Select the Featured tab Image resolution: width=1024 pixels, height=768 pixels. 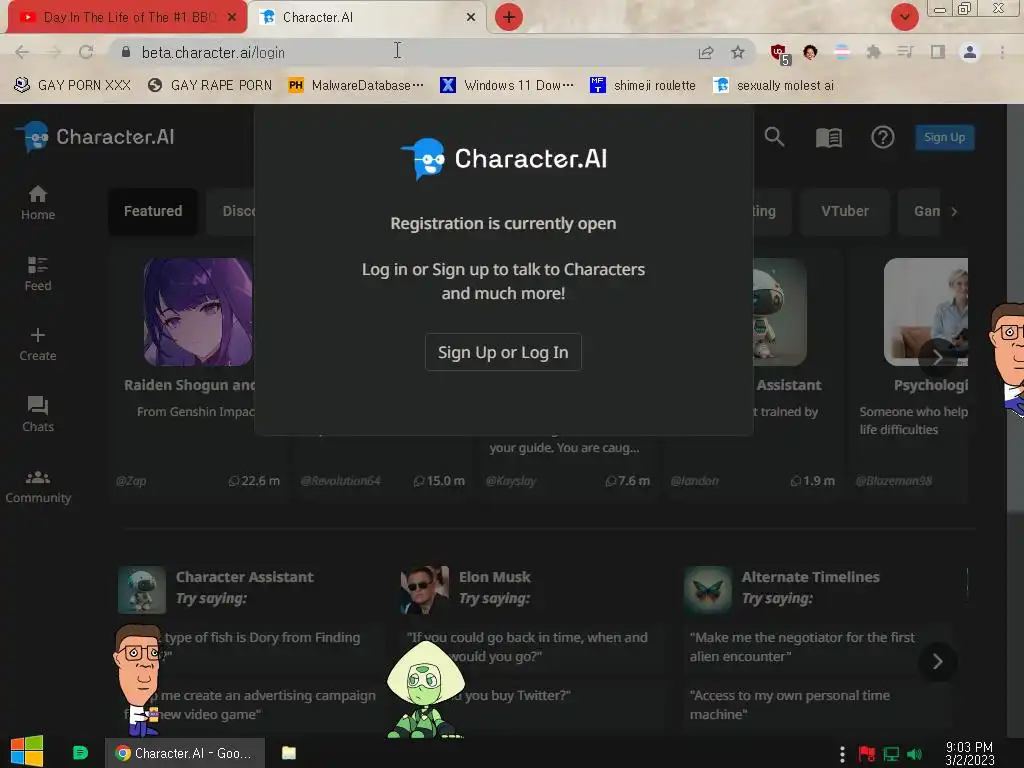tap(153, 211)
